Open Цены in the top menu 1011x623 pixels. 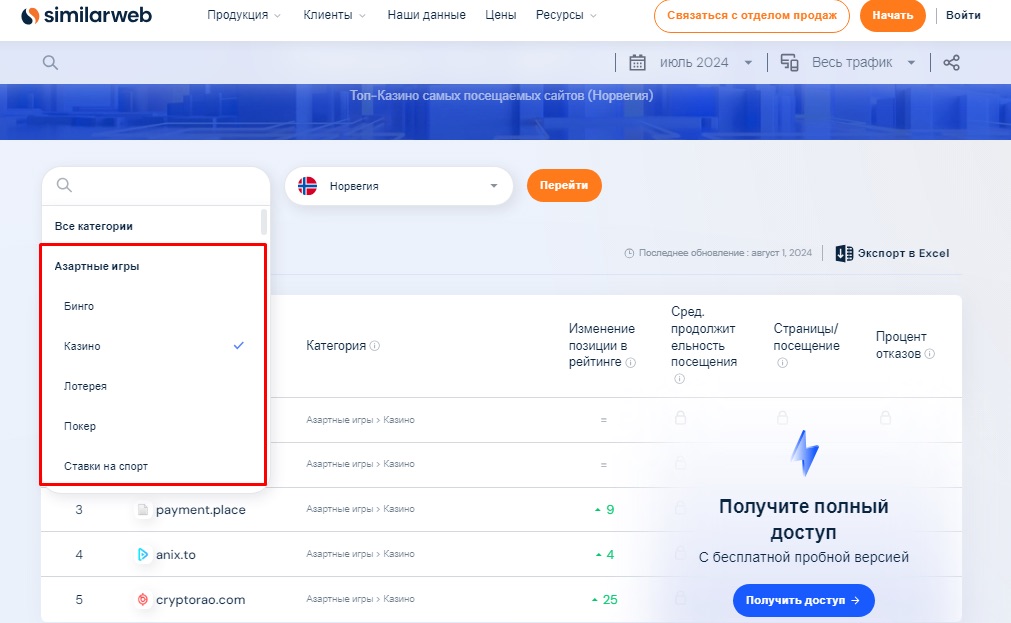point(500,15)
